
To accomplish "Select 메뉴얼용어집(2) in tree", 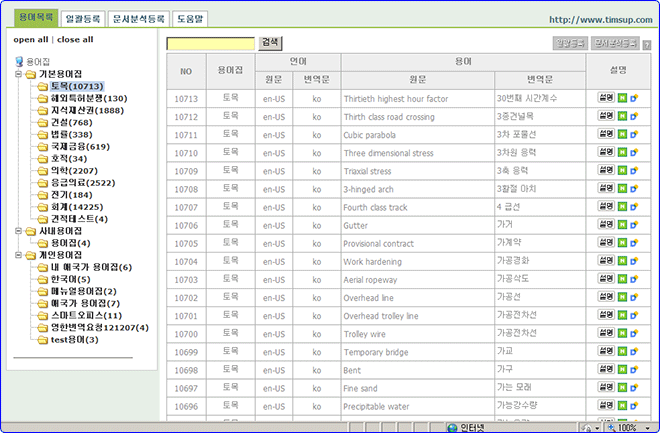I will pyautogui.click(x=83, y=292).
